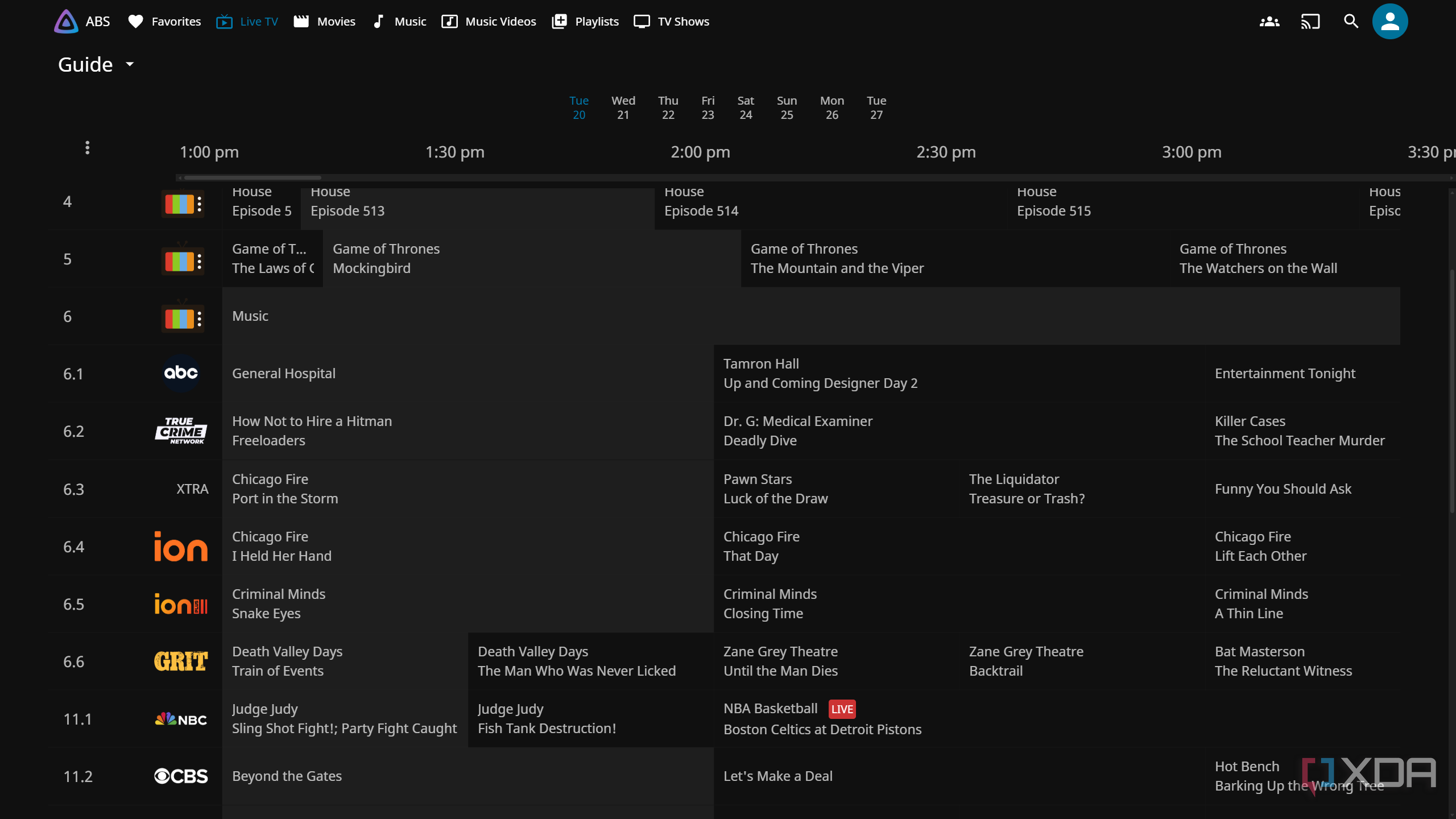Click the Cast to device icon
1456x819 pixels.
(x=1310, y=22)
